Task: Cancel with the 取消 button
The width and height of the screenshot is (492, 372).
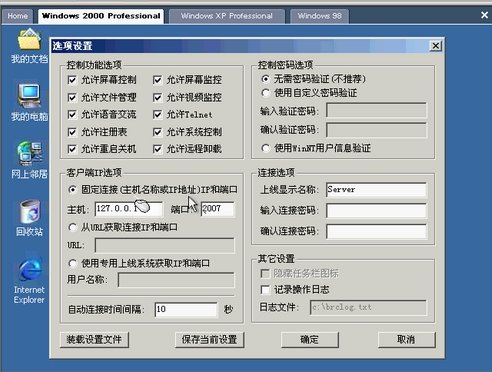Action: (407, 340)
